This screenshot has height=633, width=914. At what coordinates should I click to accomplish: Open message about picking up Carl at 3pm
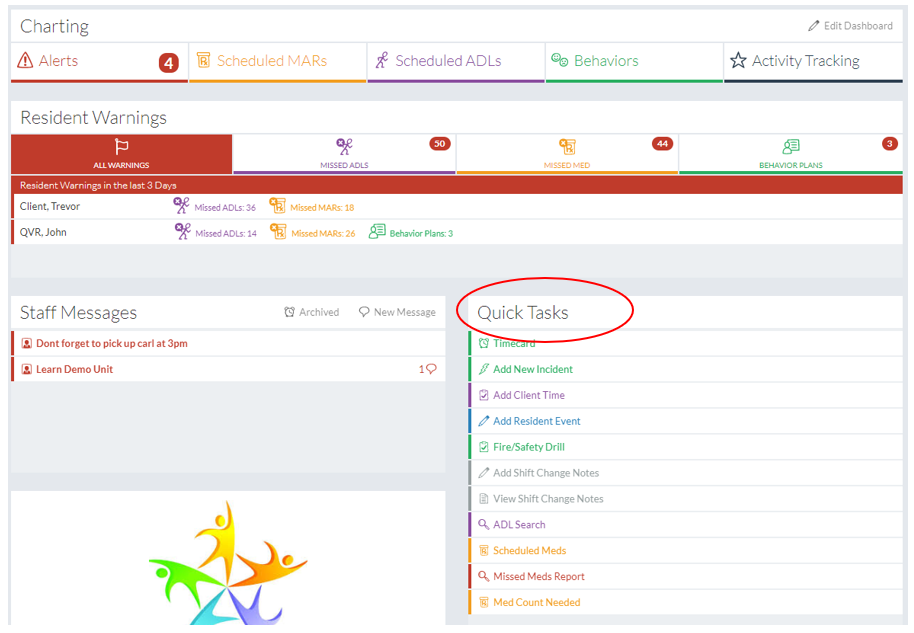point(111,343)
